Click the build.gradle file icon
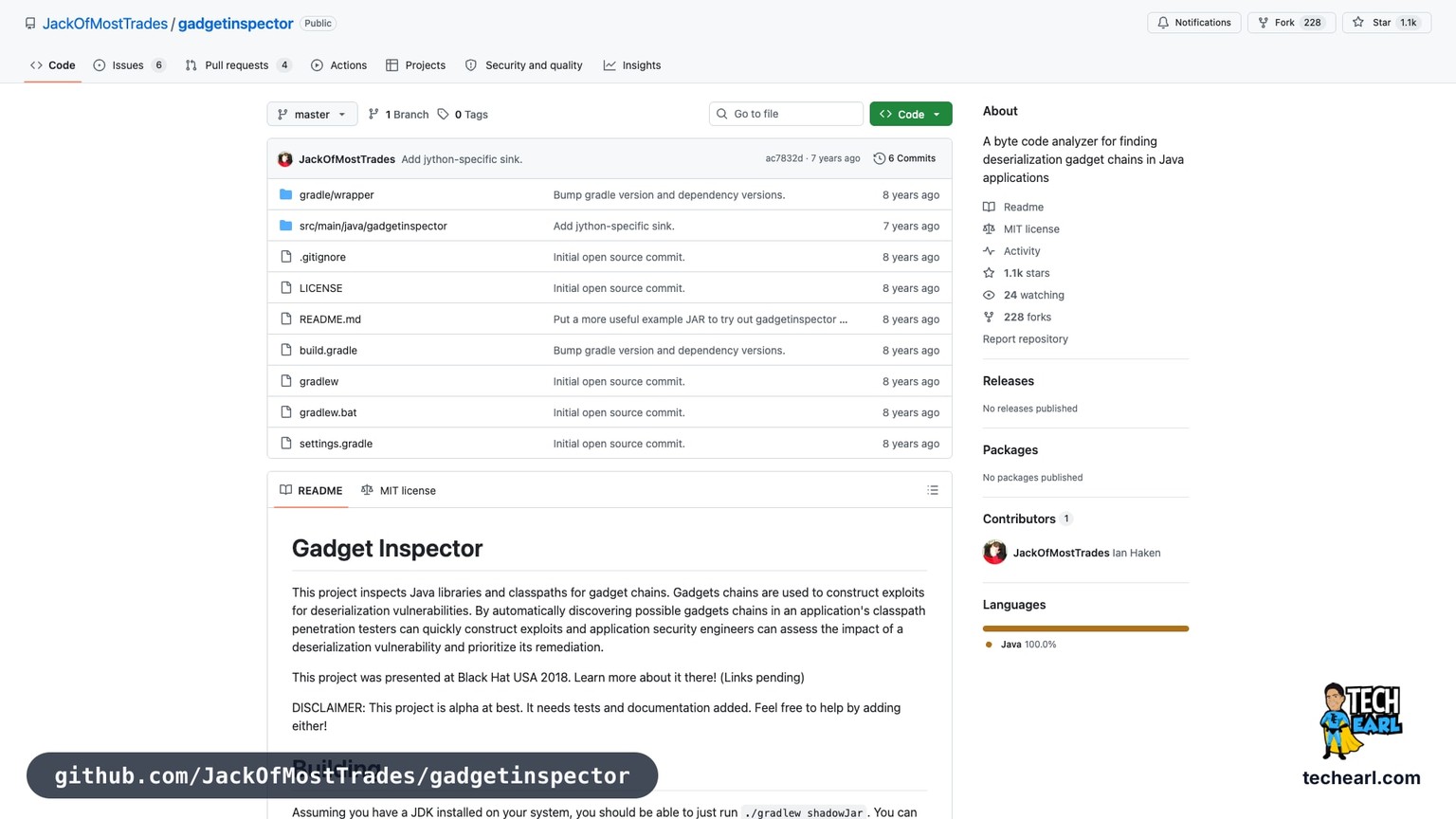The width and height of the screenshot is (1456, 819). click(285, 350)
